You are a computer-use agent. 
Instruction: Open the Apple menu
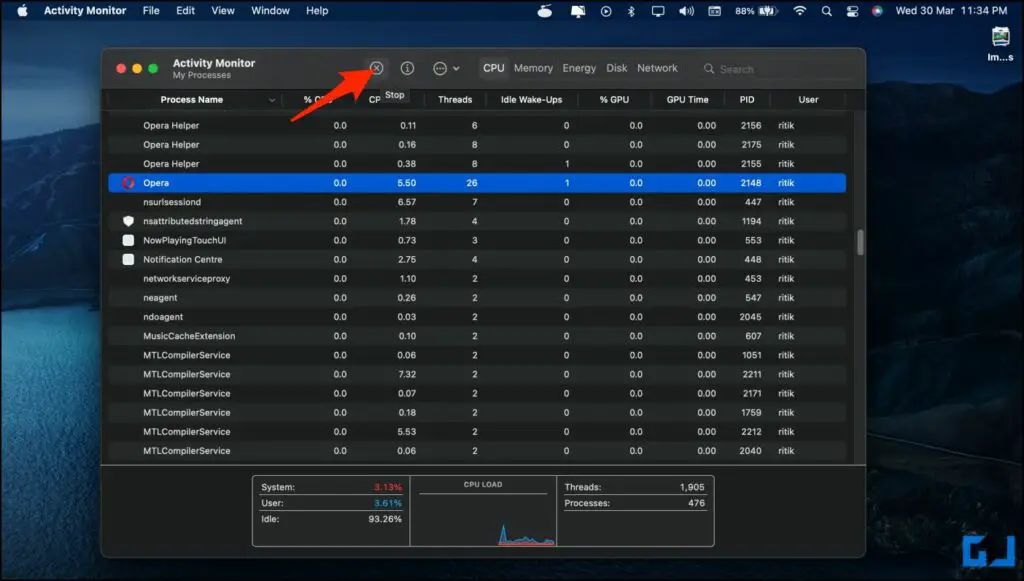click(22, 11)
